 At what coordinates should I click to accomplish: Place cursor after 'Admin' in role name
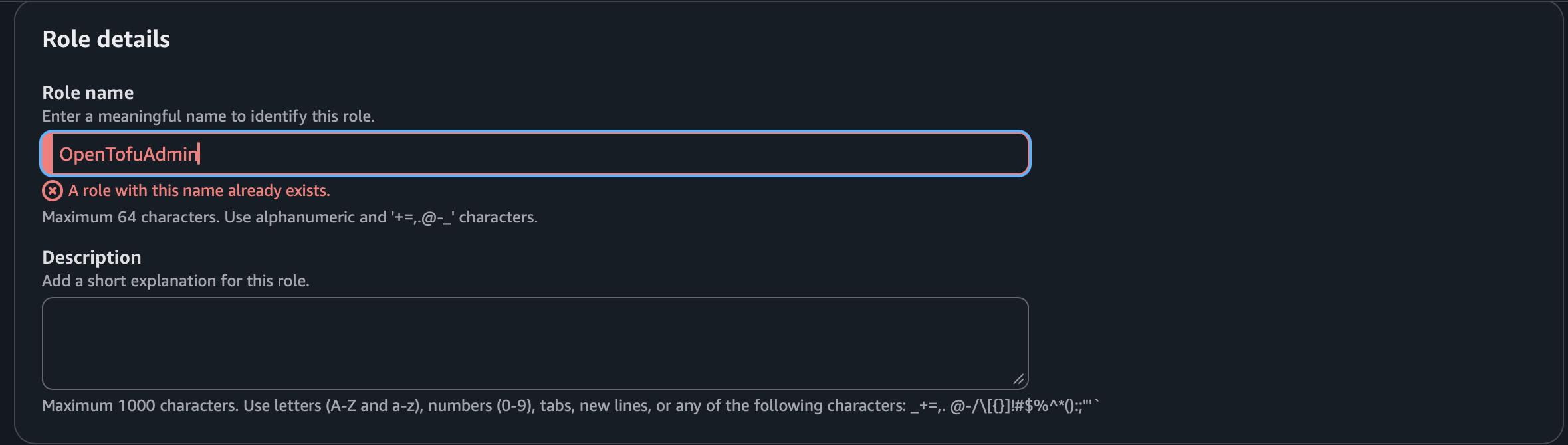(x=199, y=154)
